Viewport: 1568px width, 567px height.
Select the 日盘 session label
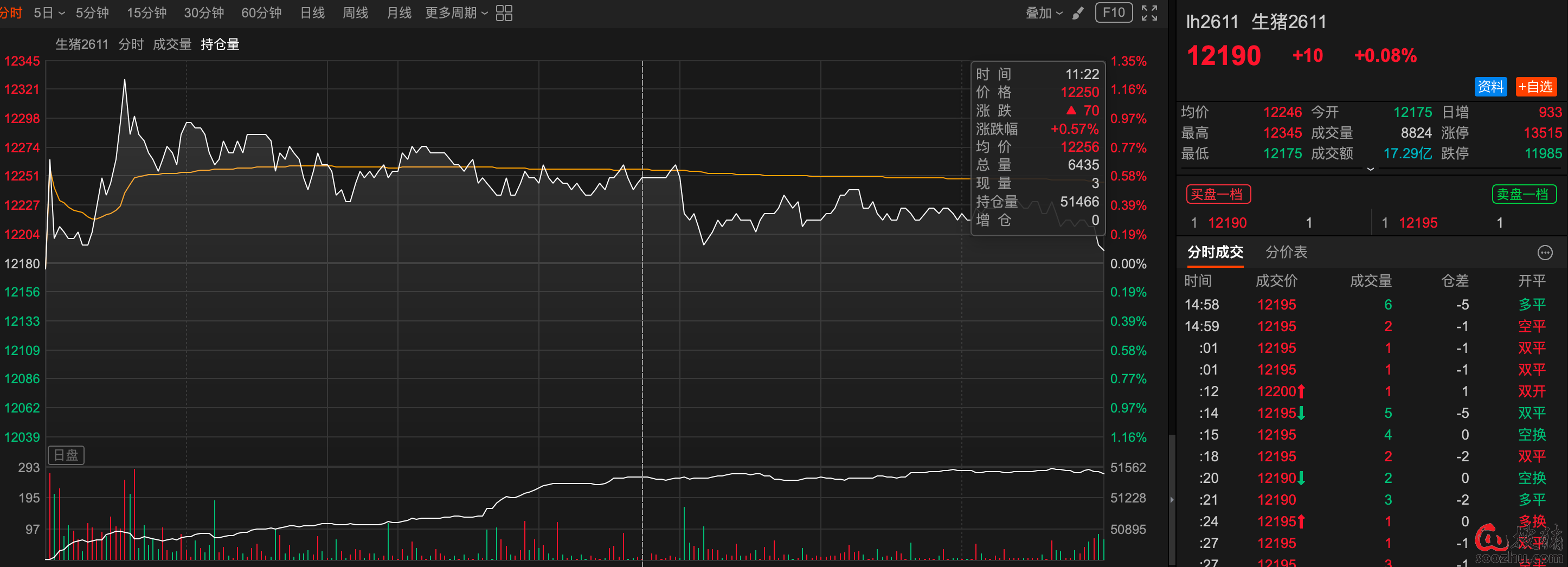[66, 455]
